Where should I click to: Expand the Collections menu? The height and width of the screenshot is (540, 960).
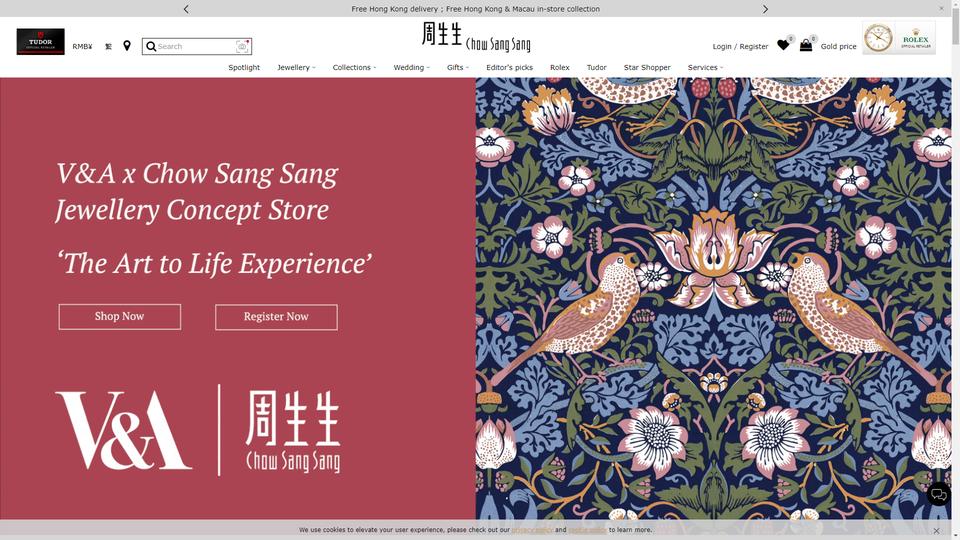[x=354, y=67]
